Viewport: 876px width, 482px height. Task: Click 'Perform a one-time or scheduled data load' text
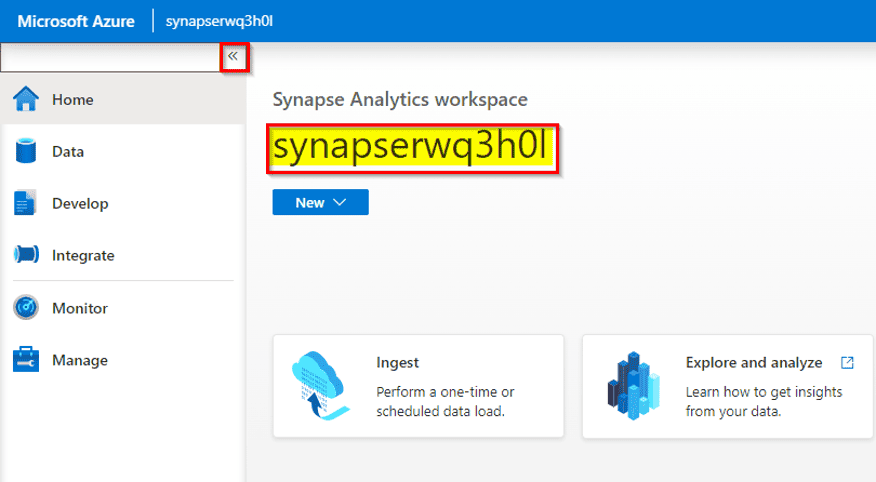(445, 402)
